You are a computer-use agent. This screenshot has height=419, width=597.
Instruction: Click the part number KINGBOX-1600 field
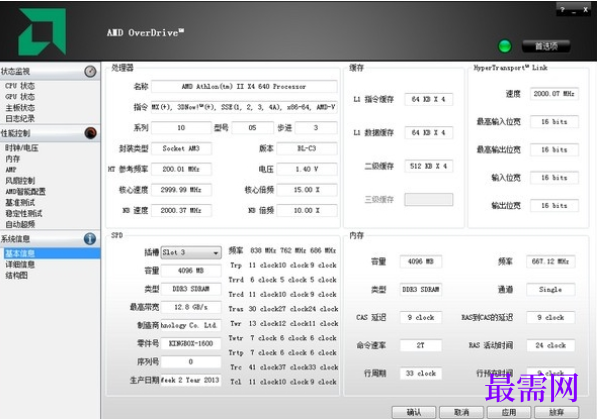[x=191, y=343]
